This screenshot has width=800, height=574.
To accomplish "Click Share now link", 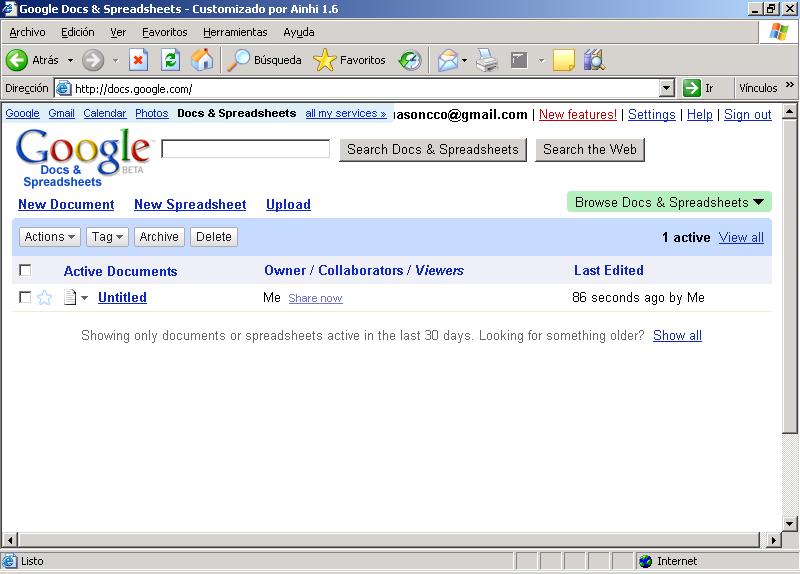I will [x=315, y=298].
